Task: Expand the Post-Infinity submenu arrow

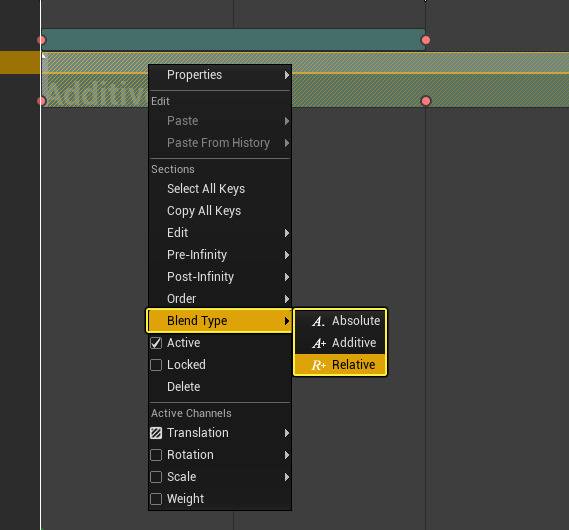Action: coord(287,278)
